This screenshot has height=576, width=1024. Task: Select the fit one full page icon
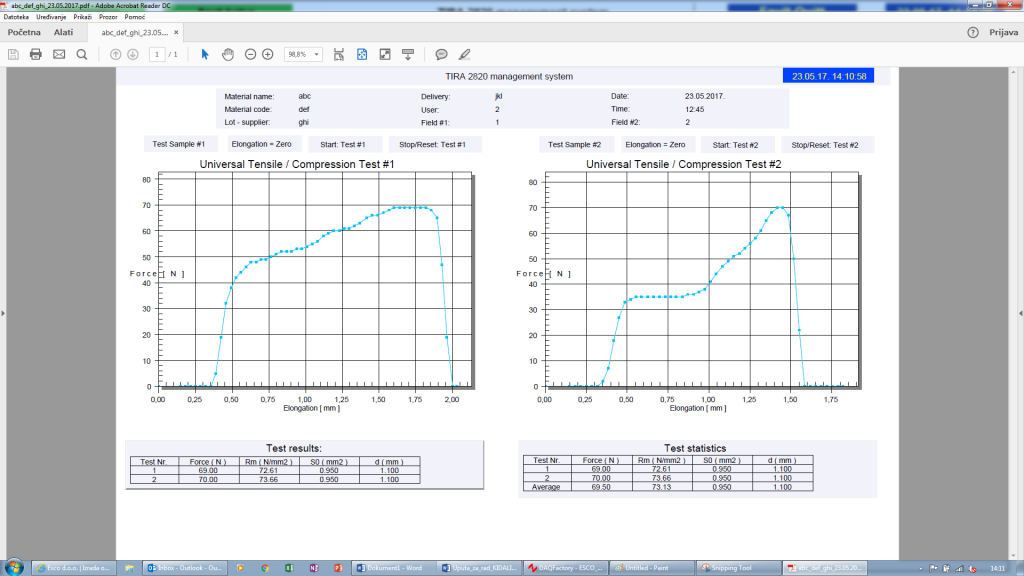pyautogui.click(x=360, y=55)
